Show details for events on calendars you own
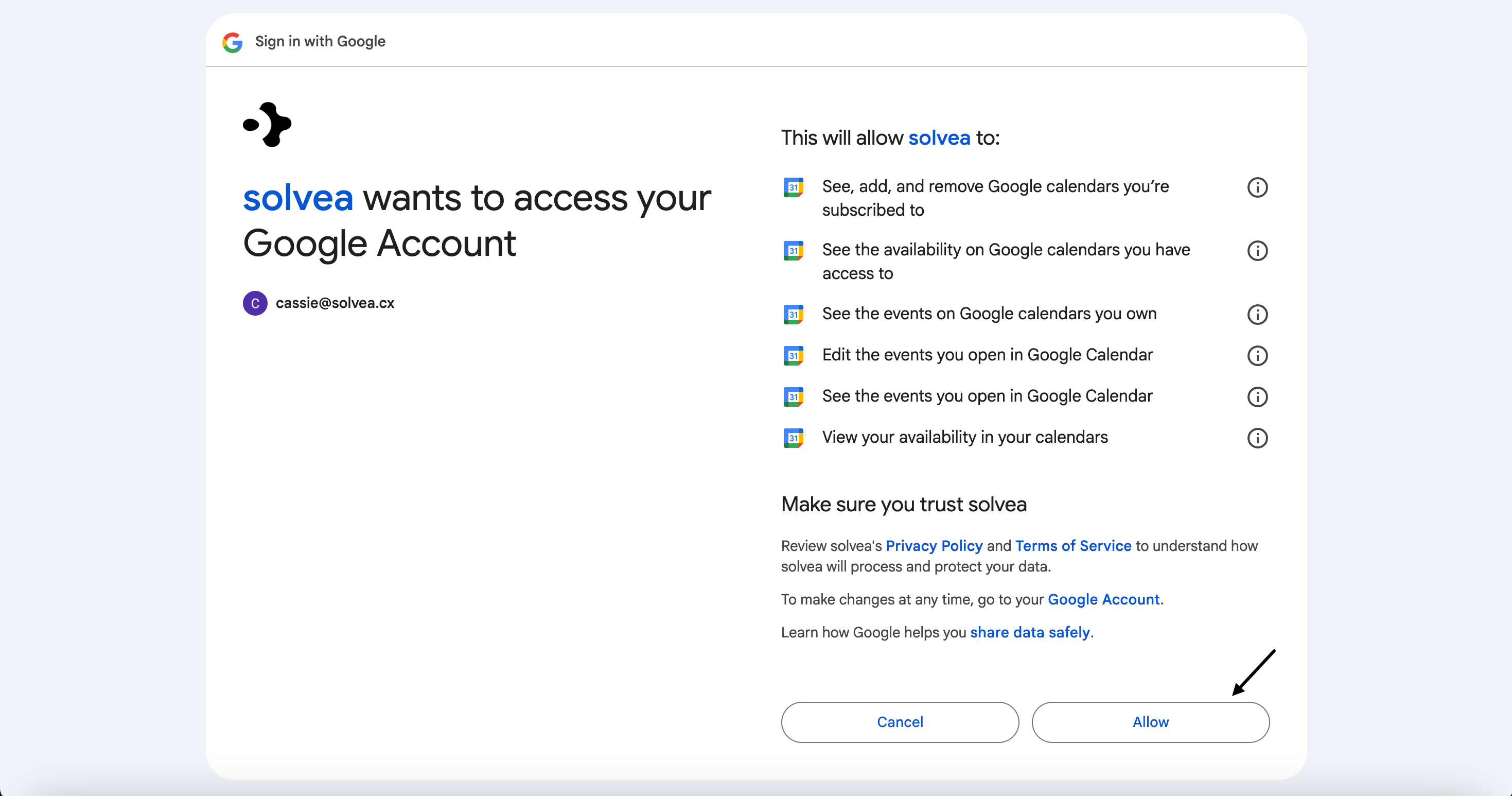1512x796 pixels. (1257, 314)
